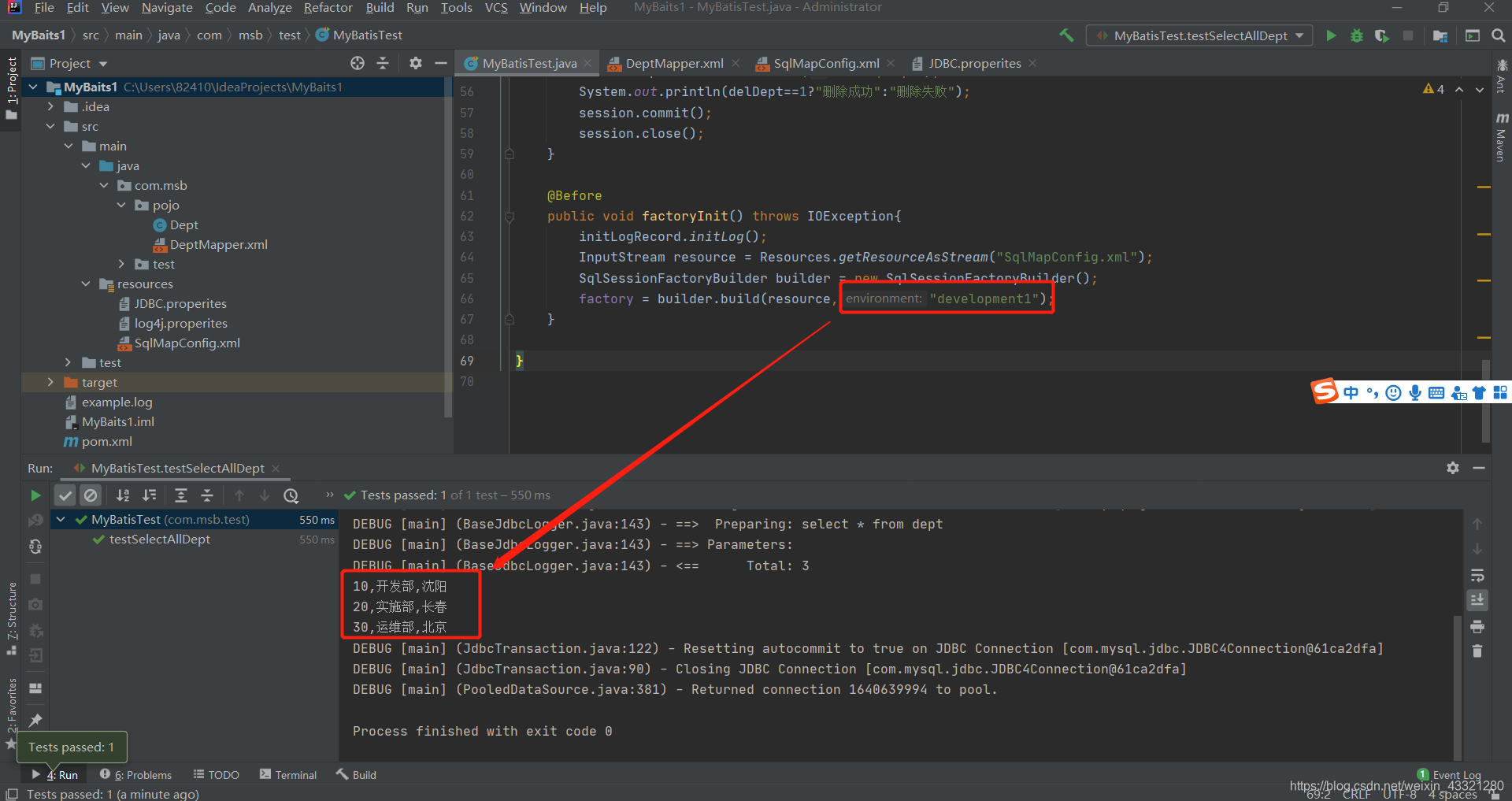Select pom.xml in project tree

coord(106,441)
